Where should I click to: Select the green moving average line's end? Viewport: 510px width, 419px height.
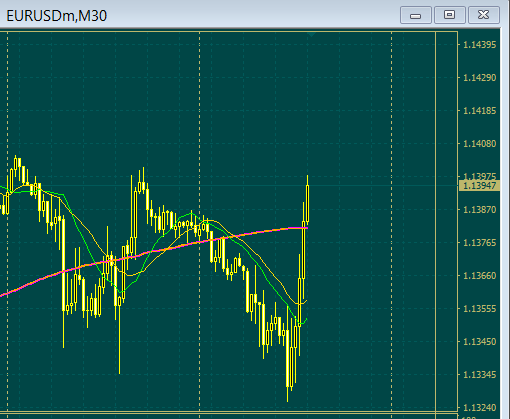point(305,320)
